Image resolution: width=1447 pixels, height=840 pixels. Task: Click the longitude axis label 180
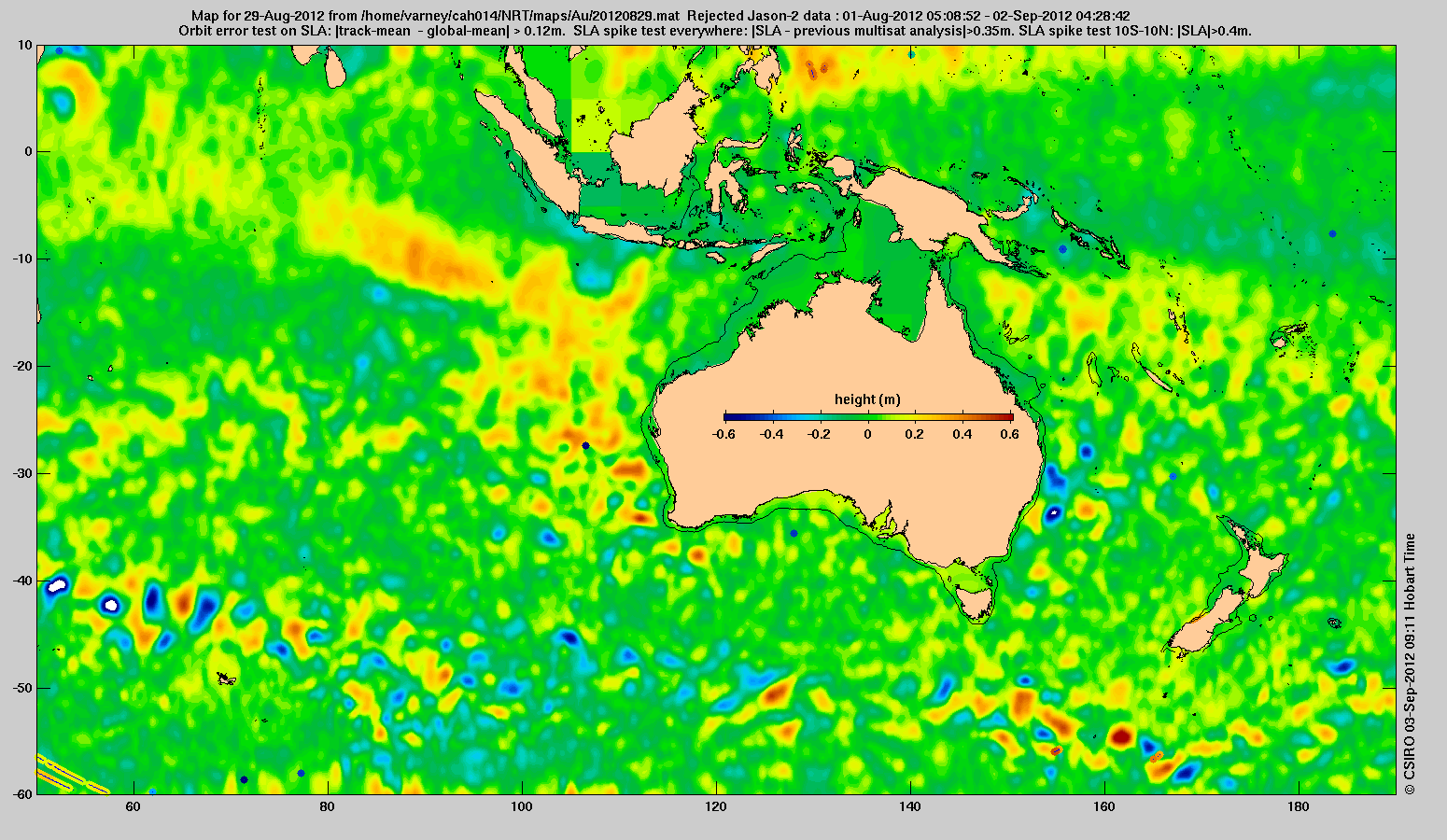1299,806
